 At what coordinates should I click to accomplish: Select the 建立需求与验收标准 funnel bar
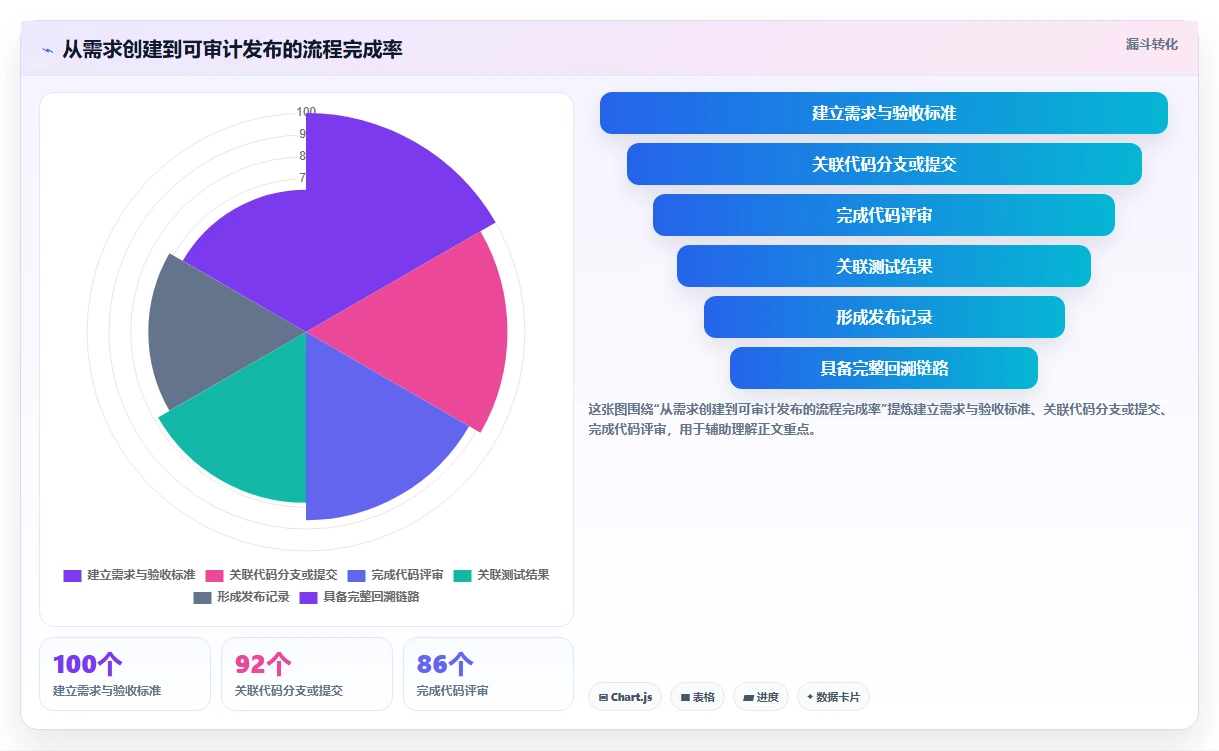point(884,113)
